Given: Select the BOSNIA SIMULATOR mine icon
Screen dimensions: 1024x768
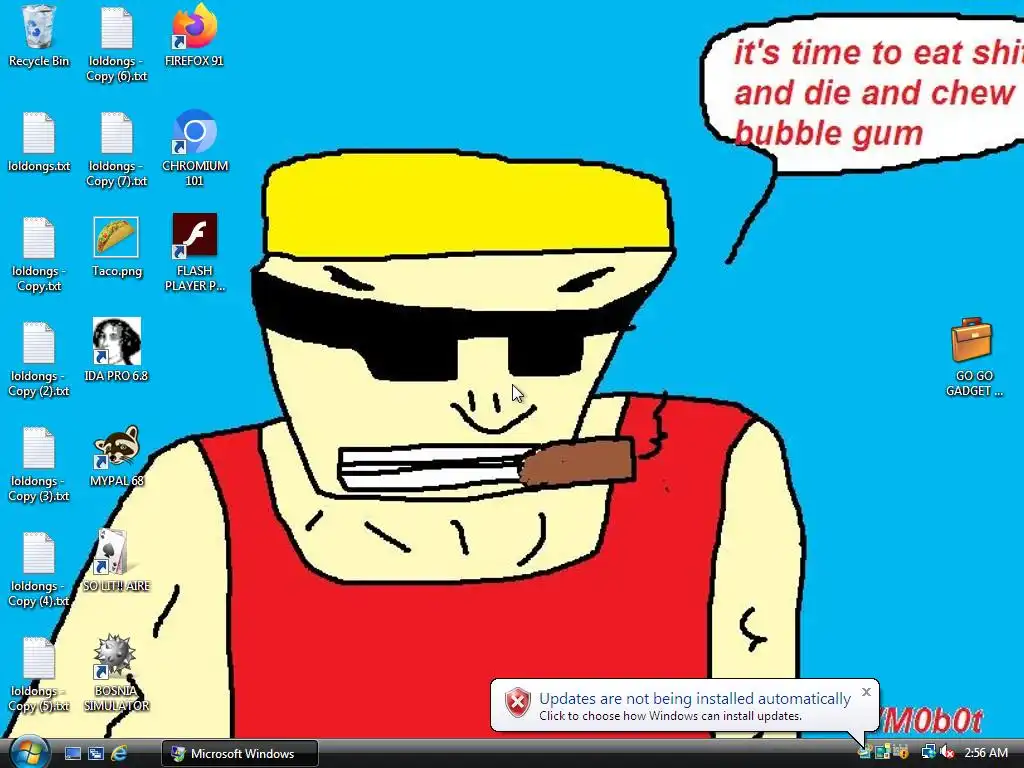Looking at the screenshot, I should pyautogui.click(x=116, y=673).
